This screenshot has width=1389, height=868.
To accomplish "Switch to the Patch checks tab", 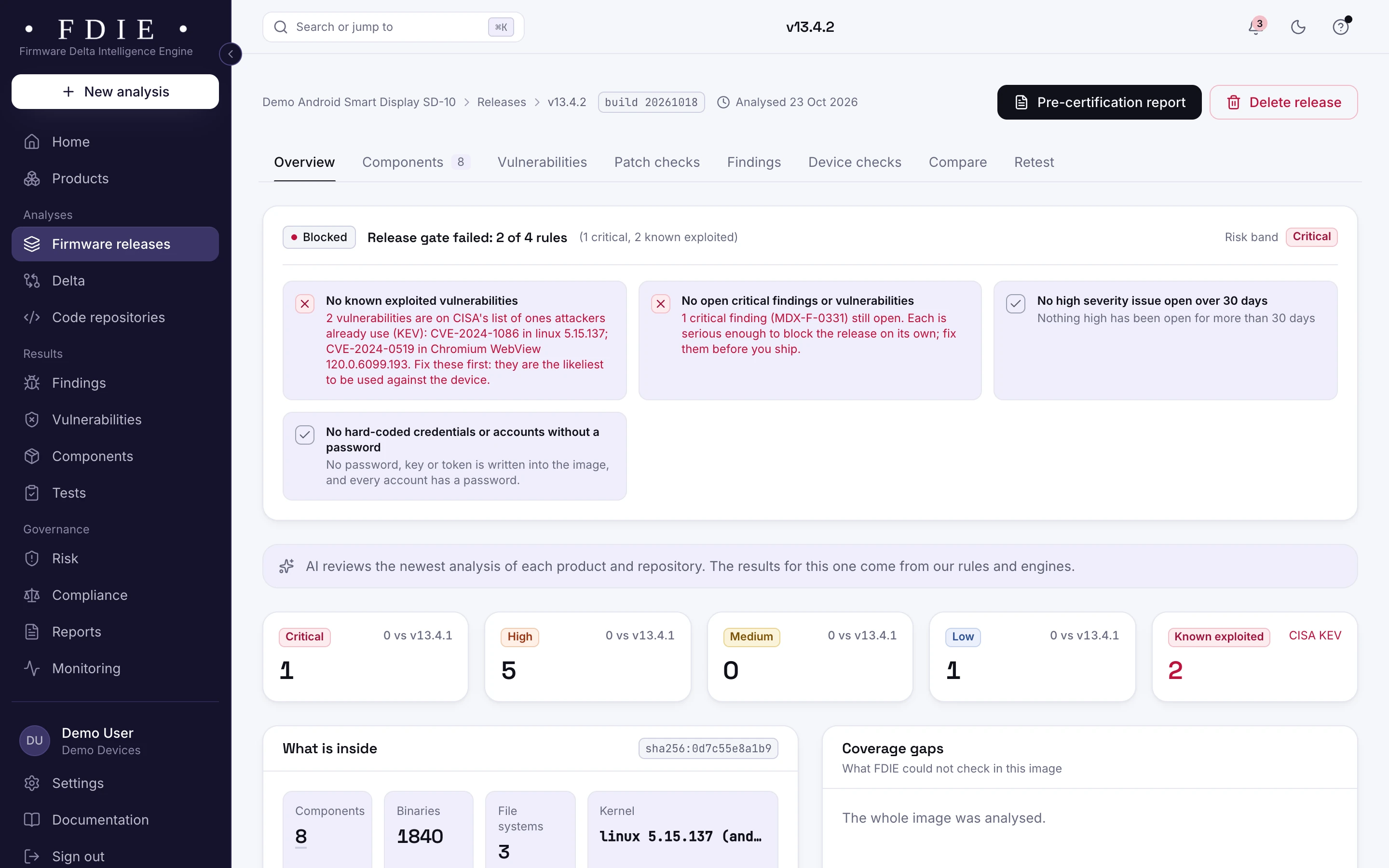I will [656, 163].
